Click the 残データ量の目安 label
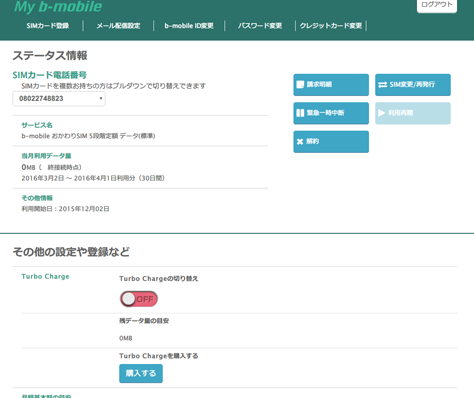474x398 pixels. click(x=144, y=321)
